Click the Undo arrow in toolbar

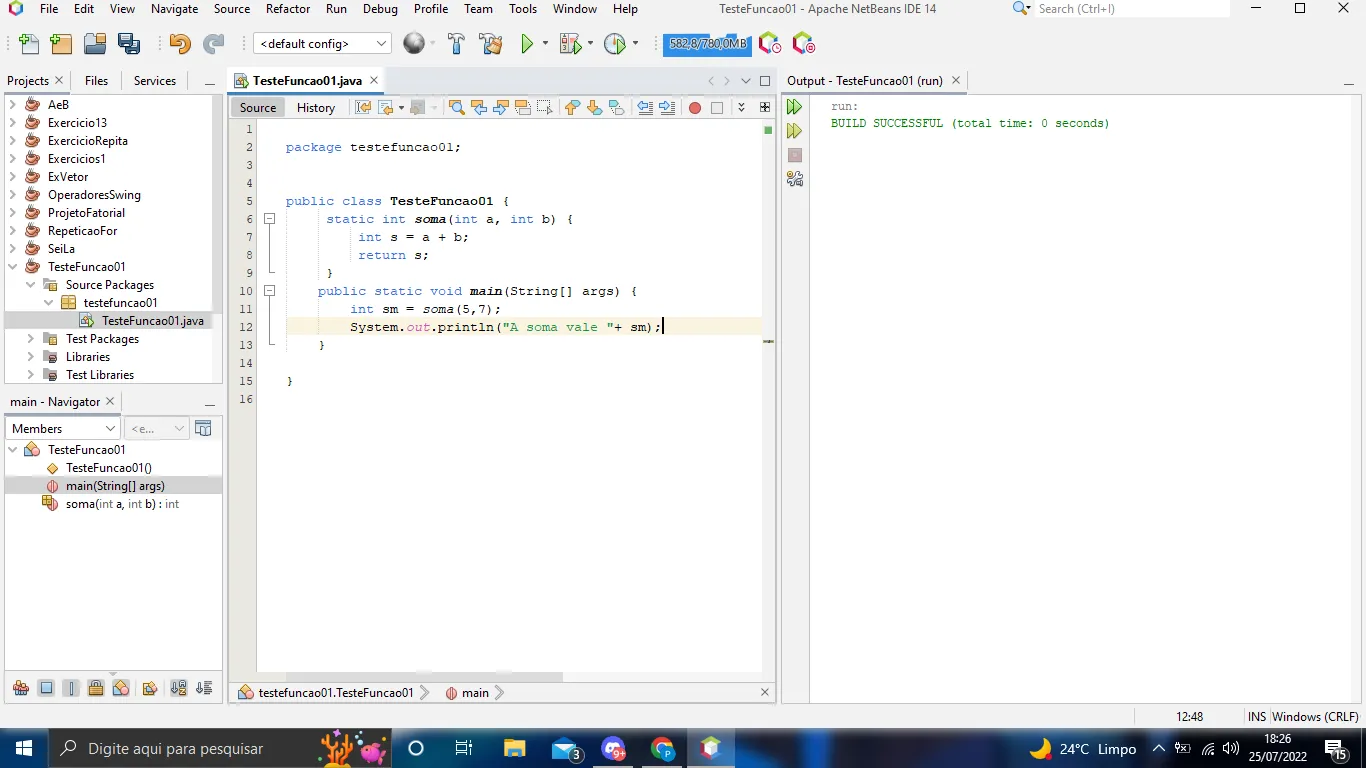(x=180, y=44)
